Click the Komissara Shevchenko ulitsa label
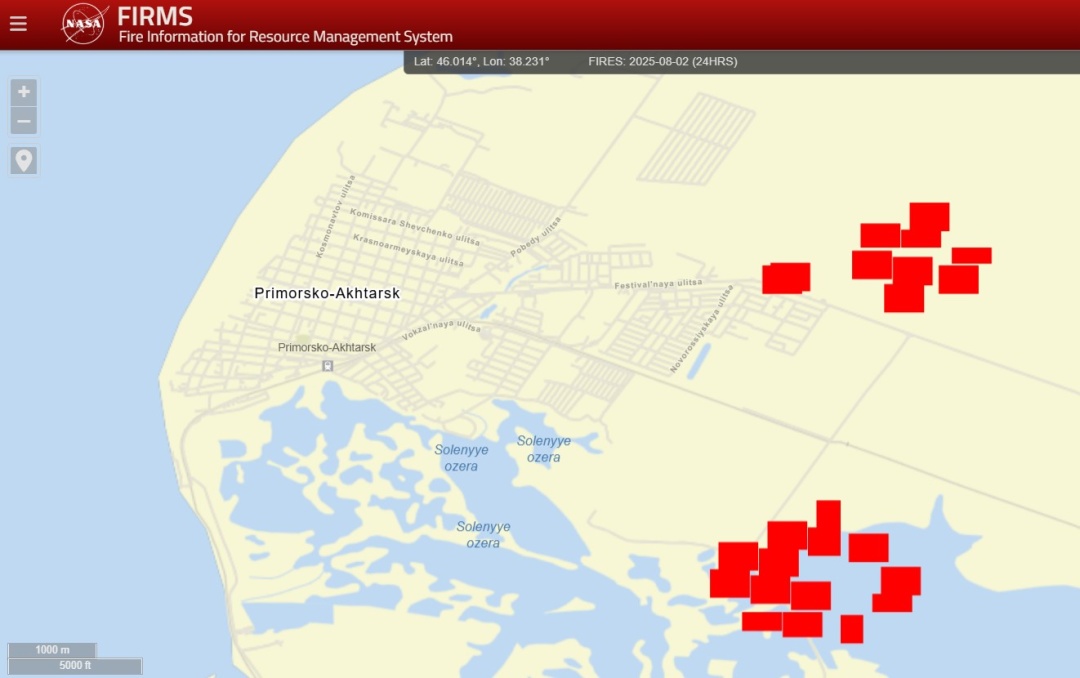The height and width of the screenshot is (678, 1080). coord(414,227)
